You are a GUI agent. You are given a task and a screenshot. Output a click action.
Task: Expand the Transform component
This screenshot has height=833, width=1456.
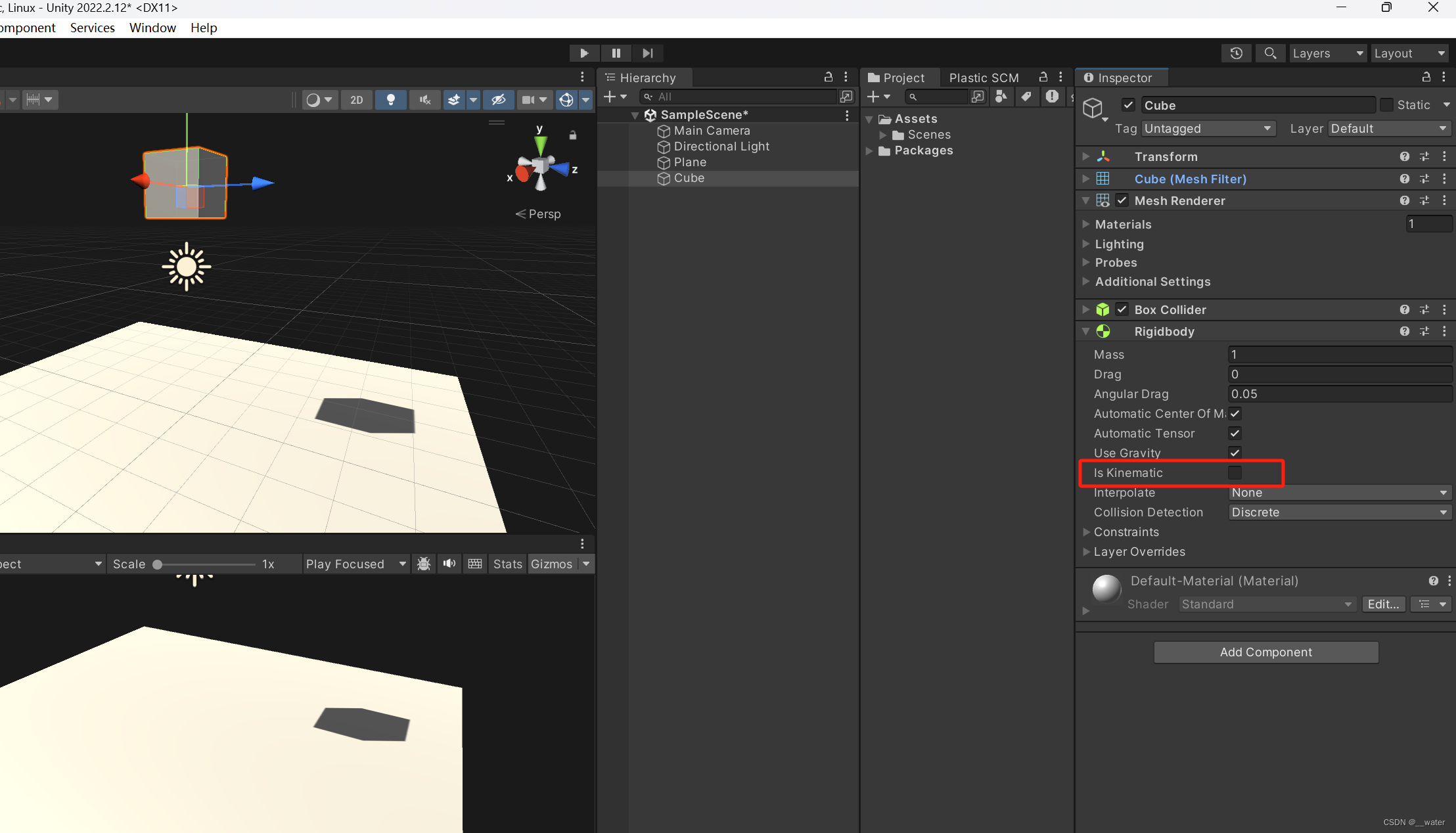[x=1084, y=156]
